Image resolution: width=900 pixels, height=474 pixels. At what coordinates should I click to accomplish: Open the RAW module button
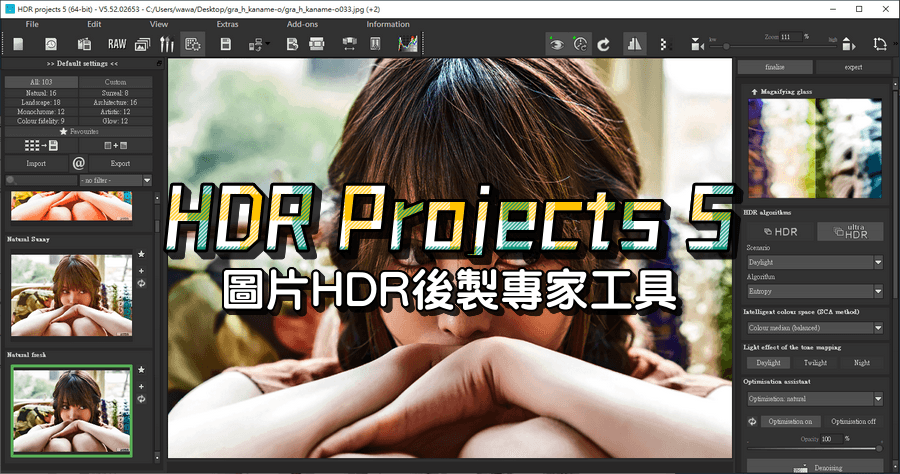117,44
